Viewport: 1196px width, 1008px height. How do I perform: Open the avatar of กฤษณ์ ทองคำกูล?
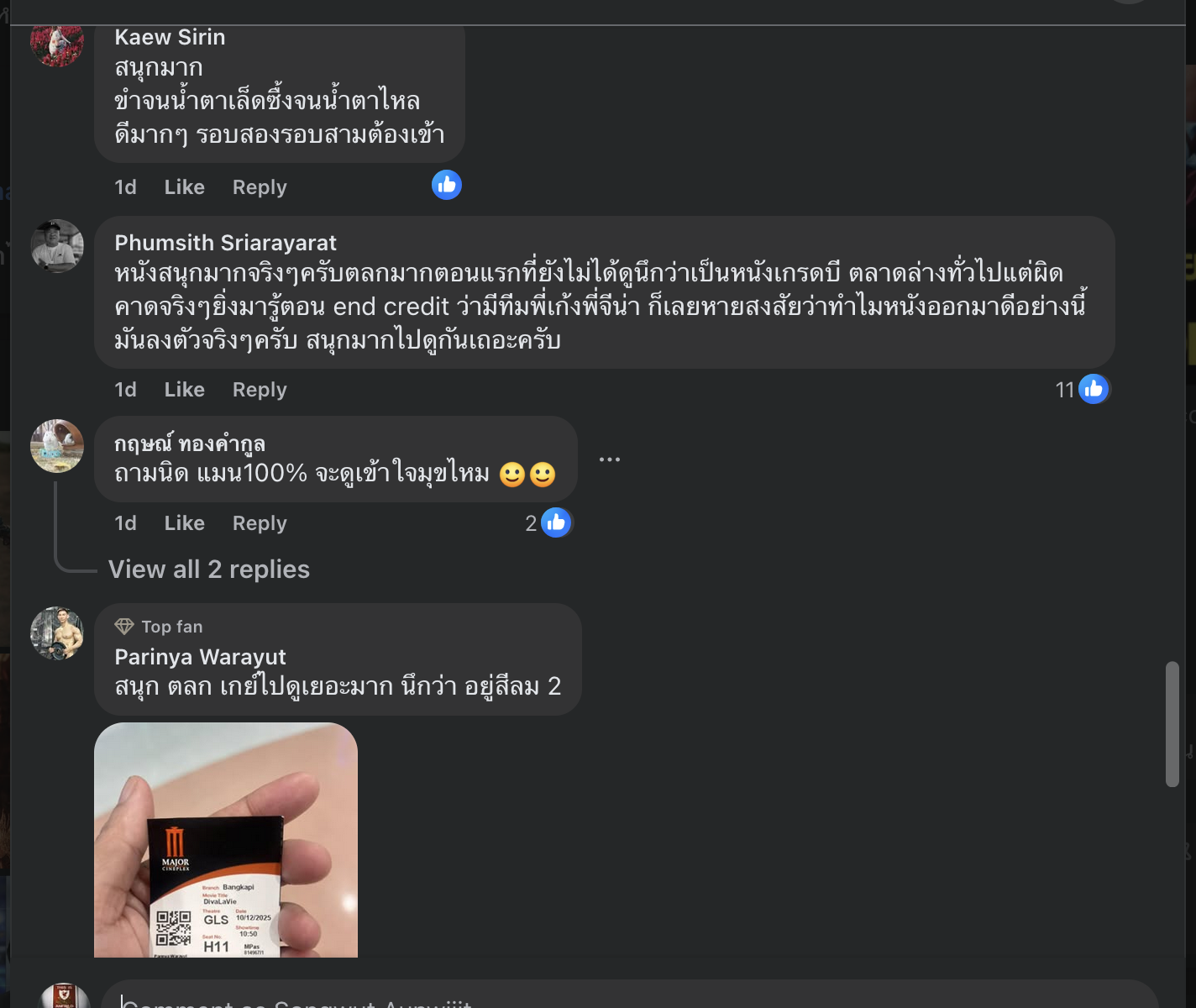coord(57,446)
